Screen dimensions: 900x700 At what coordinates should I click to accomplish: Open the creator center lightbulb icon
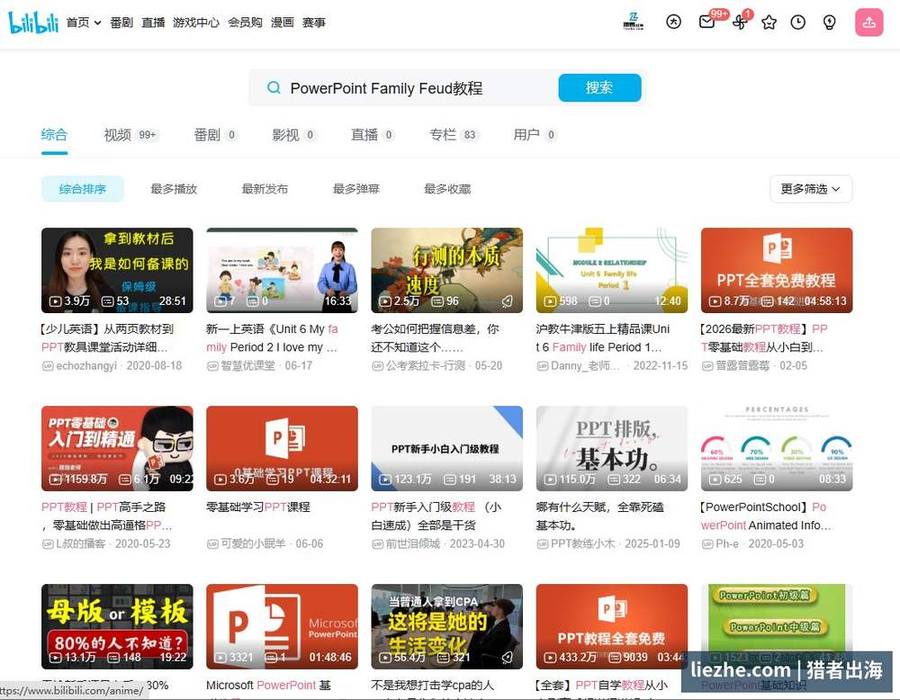coord(829,22)
